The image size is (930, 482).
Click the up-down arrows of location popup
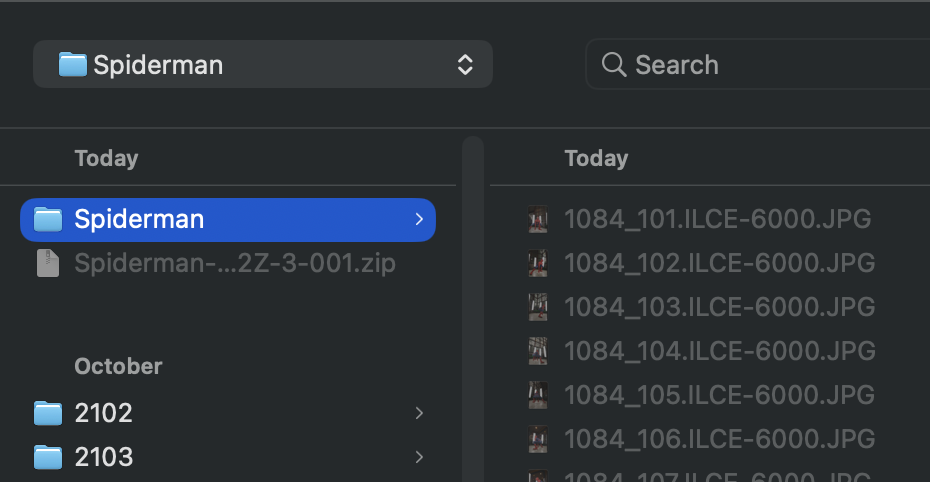[465, 65]
